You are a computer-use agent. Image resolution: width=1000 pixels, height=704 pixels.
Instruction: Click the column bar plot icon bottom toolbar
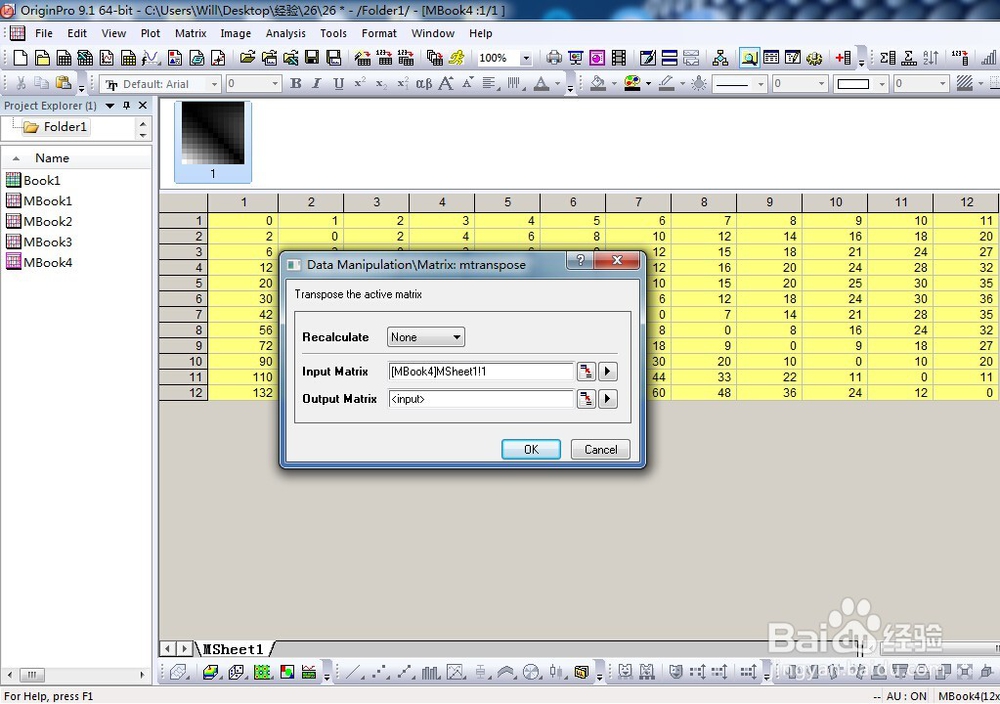tap(431, 671)
